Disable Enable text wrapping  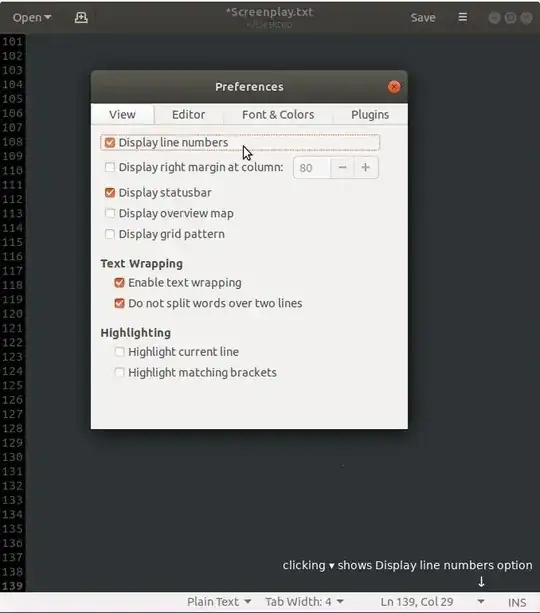(x=119, y=283)
